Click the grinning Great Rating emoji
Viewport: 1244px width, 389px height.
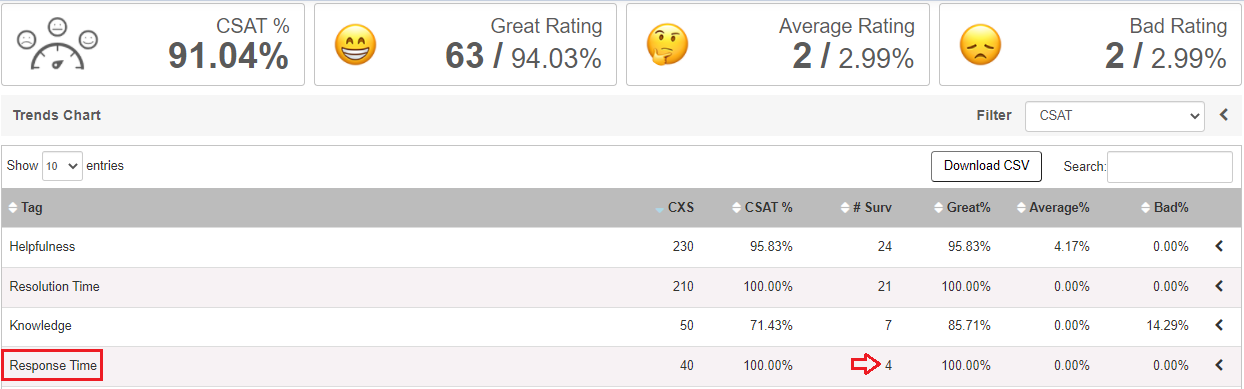(x=354, y=45)
